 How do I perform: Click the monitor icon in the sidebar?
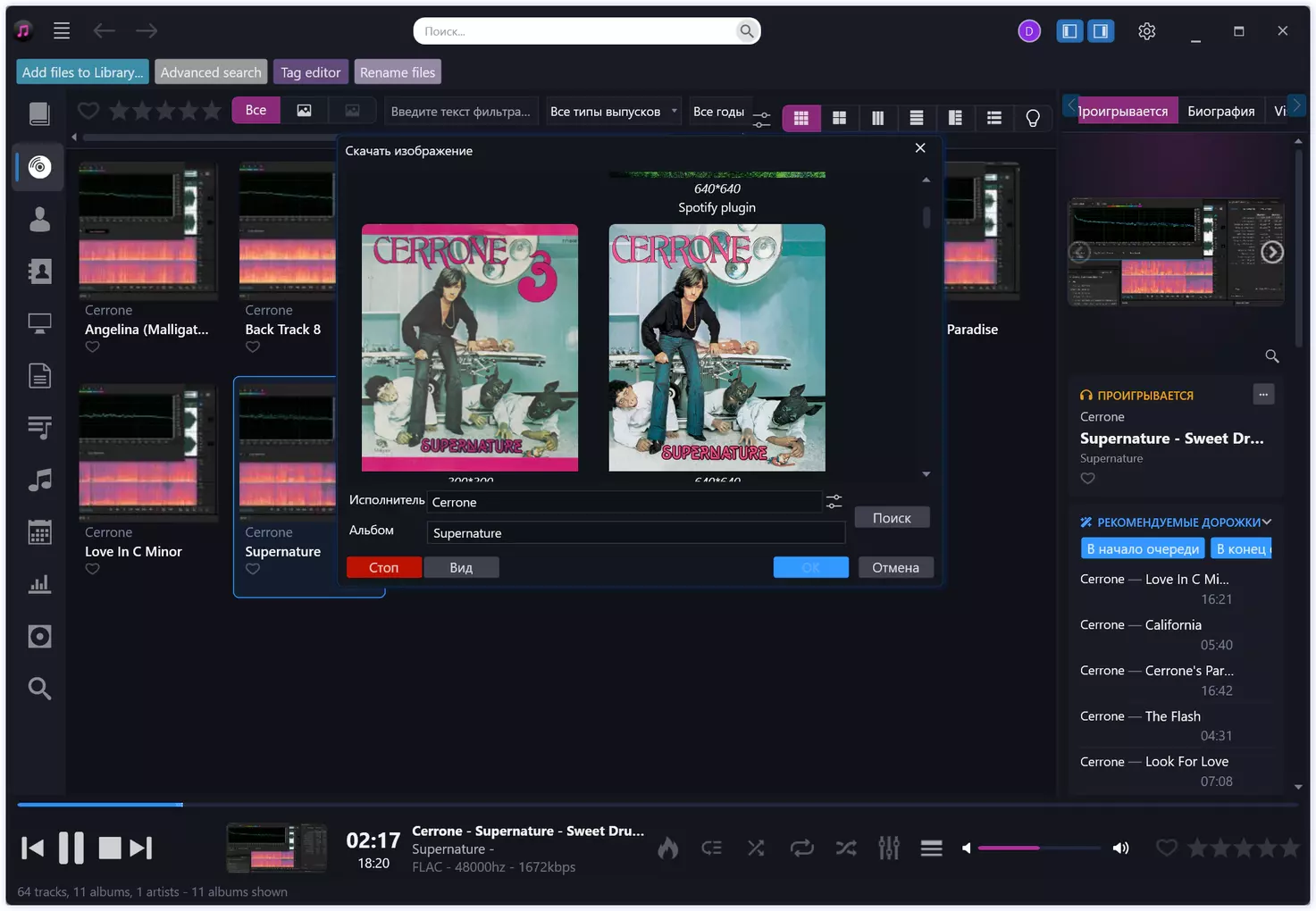click(x=39, y=323)
